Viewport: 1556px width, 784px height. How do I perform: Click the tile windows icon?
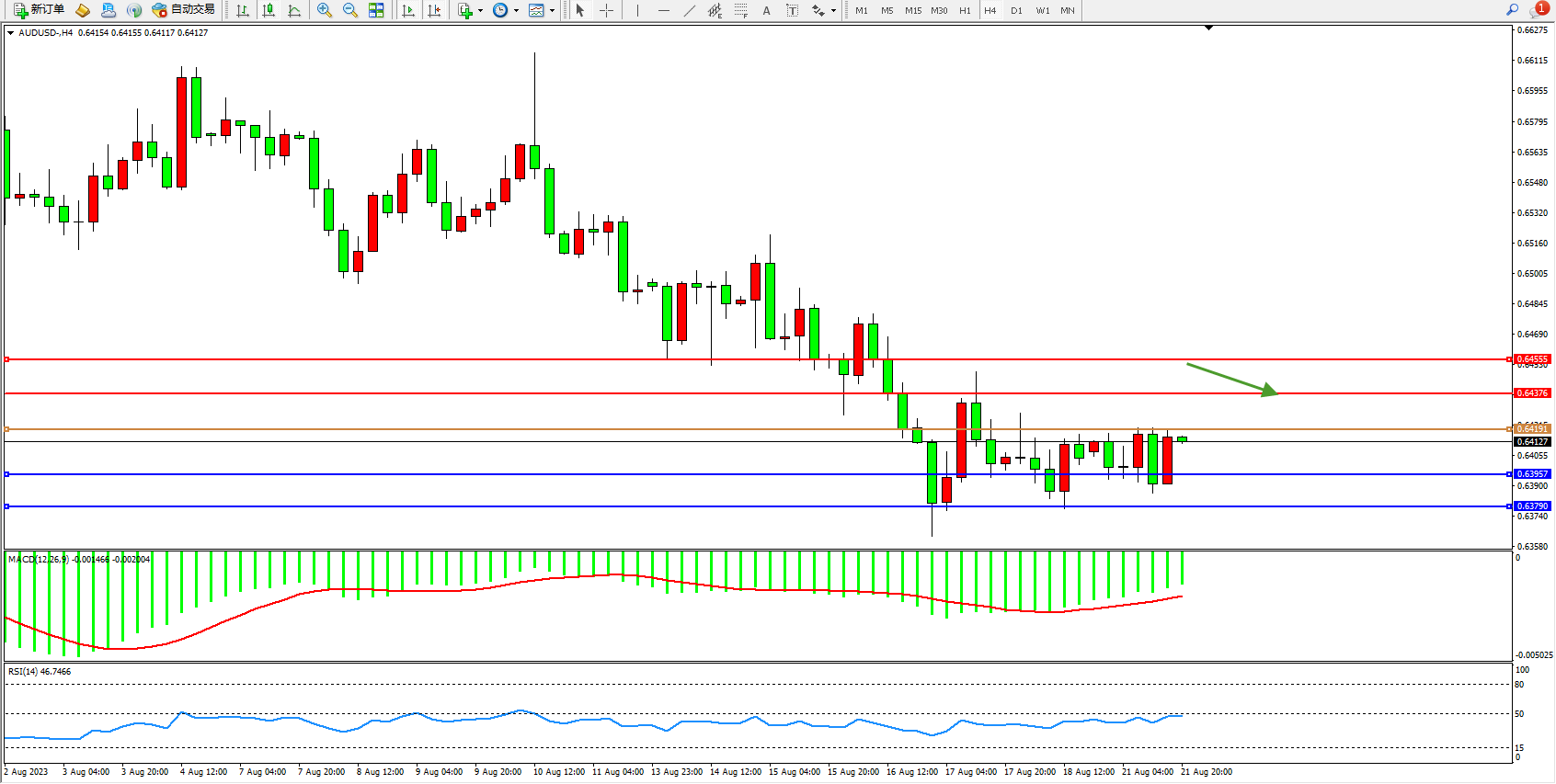pos(376,10)
